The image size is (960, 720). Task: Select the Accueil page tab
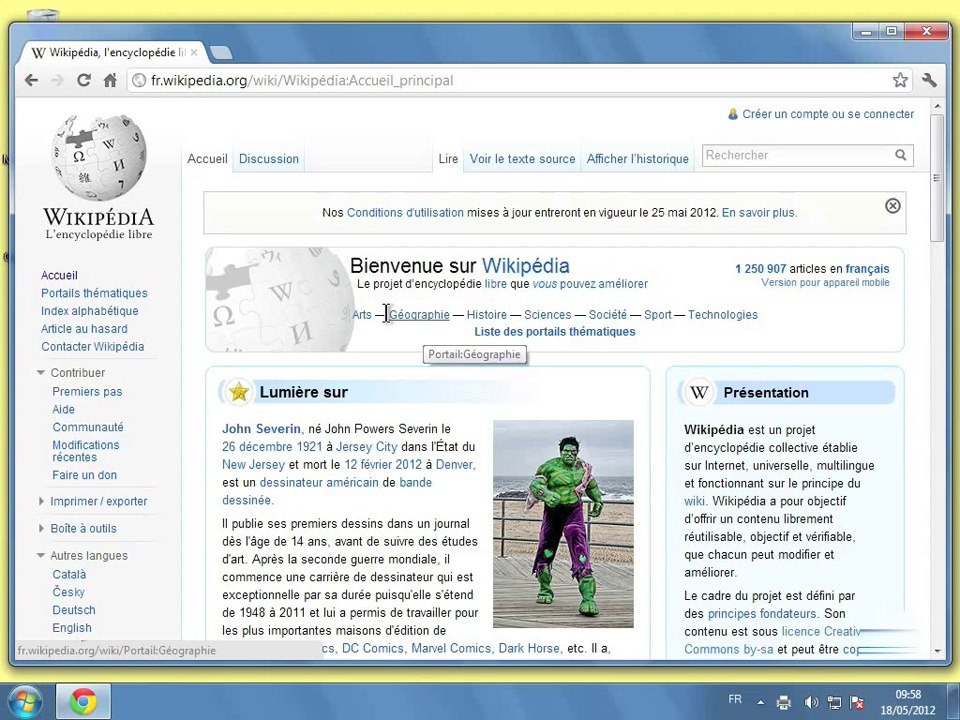click(207, 159)
